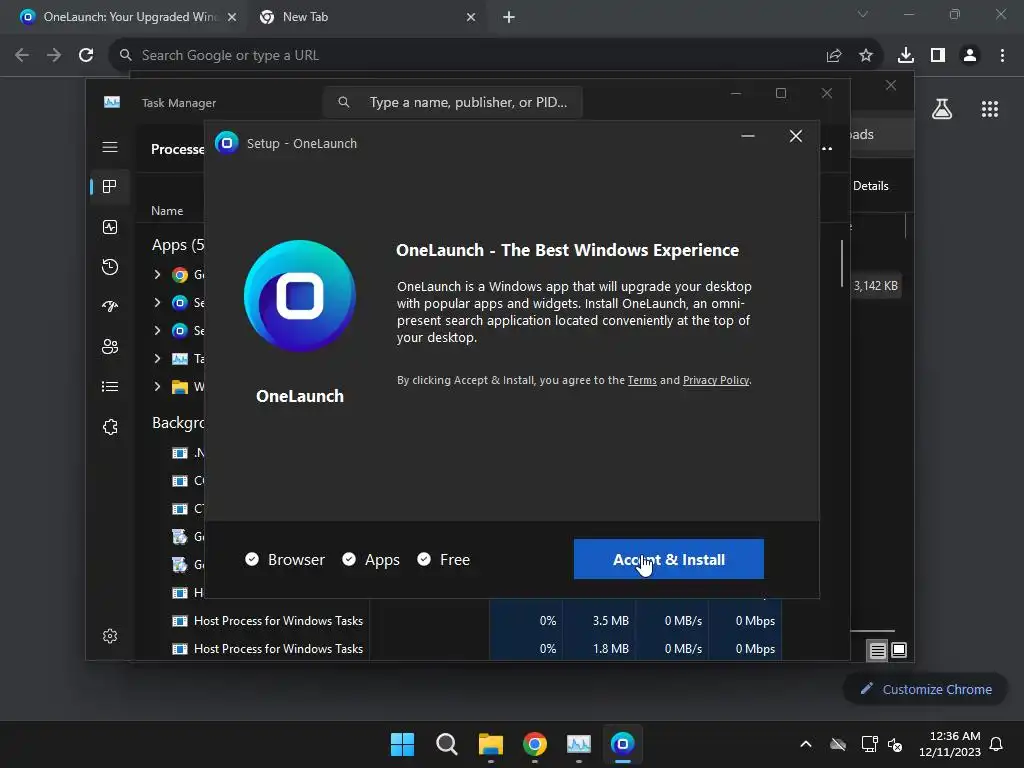1024x768 pixels.
Task: Open Chrome tab search chevron
Action: pos(863,14)
